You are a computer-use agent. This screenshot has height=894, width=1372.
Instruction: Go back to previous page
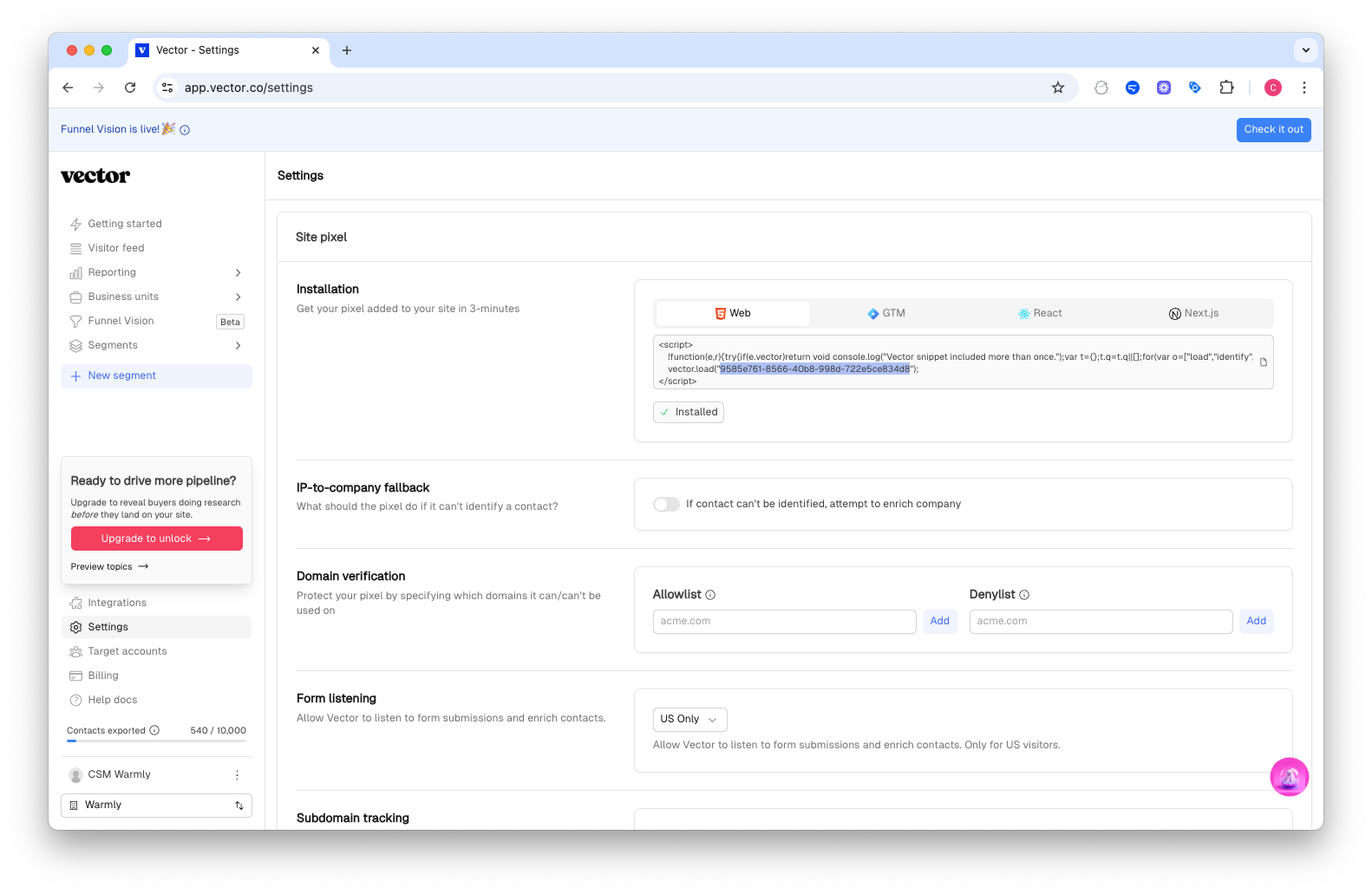(68, 88)
